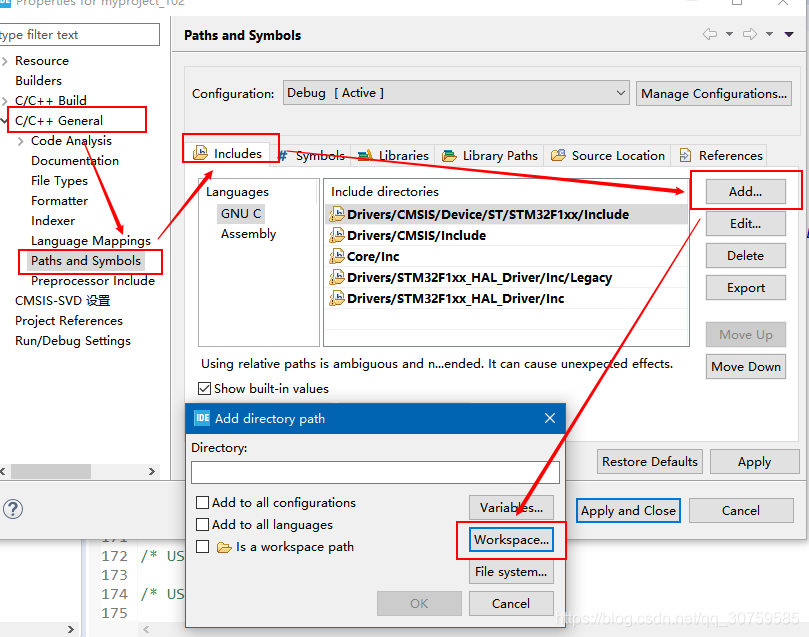Select Paths and Symbols tree item

pyautogui.click(x=86, y=260)
